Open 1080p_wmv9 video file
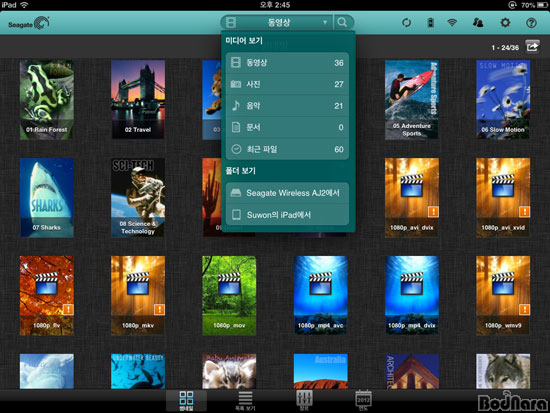This screenshot has height=413, width=550. [503, 295]
